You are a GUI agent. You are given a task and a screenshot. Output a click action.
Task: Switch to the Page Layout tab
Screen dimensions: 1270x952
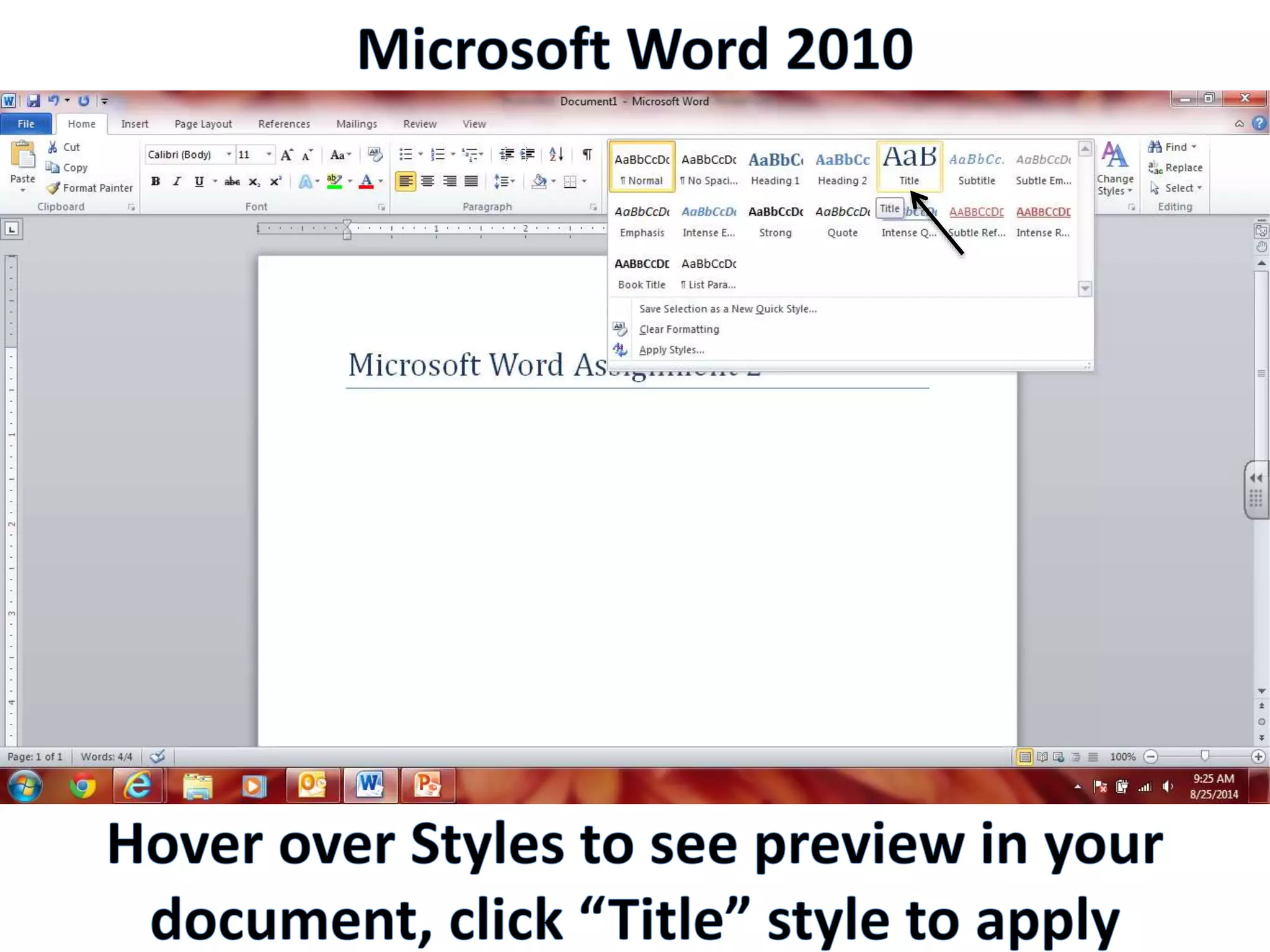coord(203,124)
